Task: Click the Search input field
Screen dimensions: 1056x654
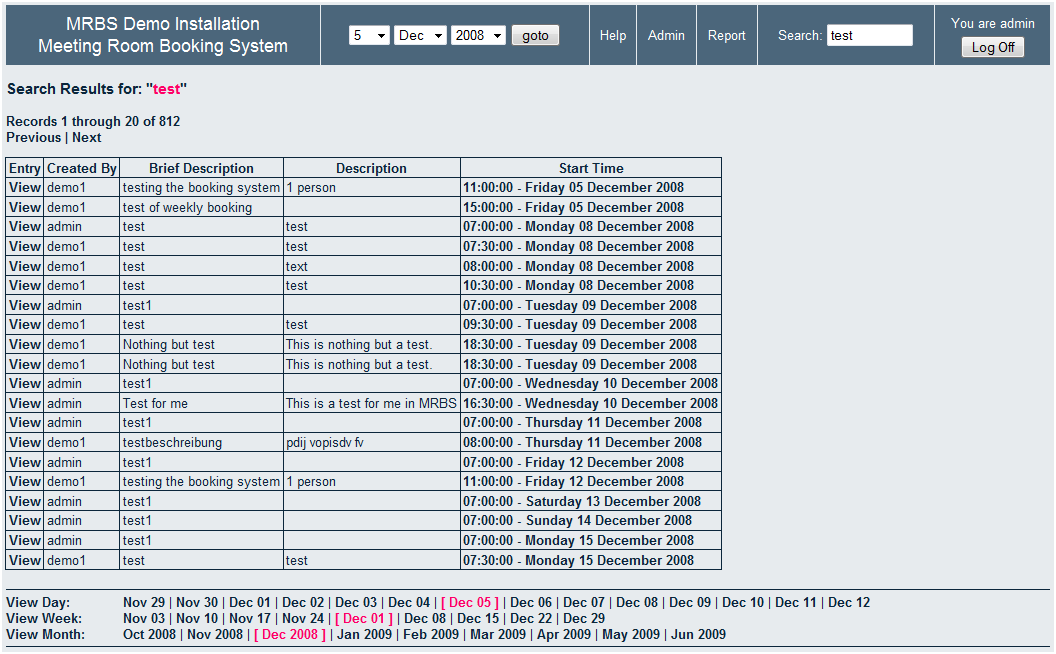Action: point(869,35)
